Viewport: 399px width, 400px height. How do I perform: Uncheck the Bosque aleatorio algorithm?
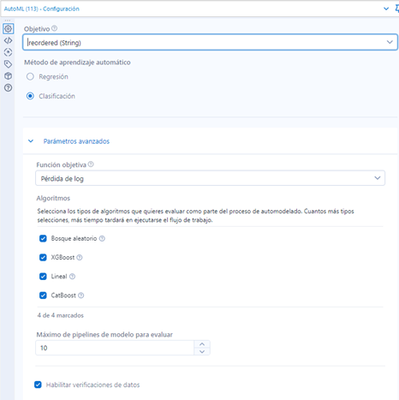point(43,238)
